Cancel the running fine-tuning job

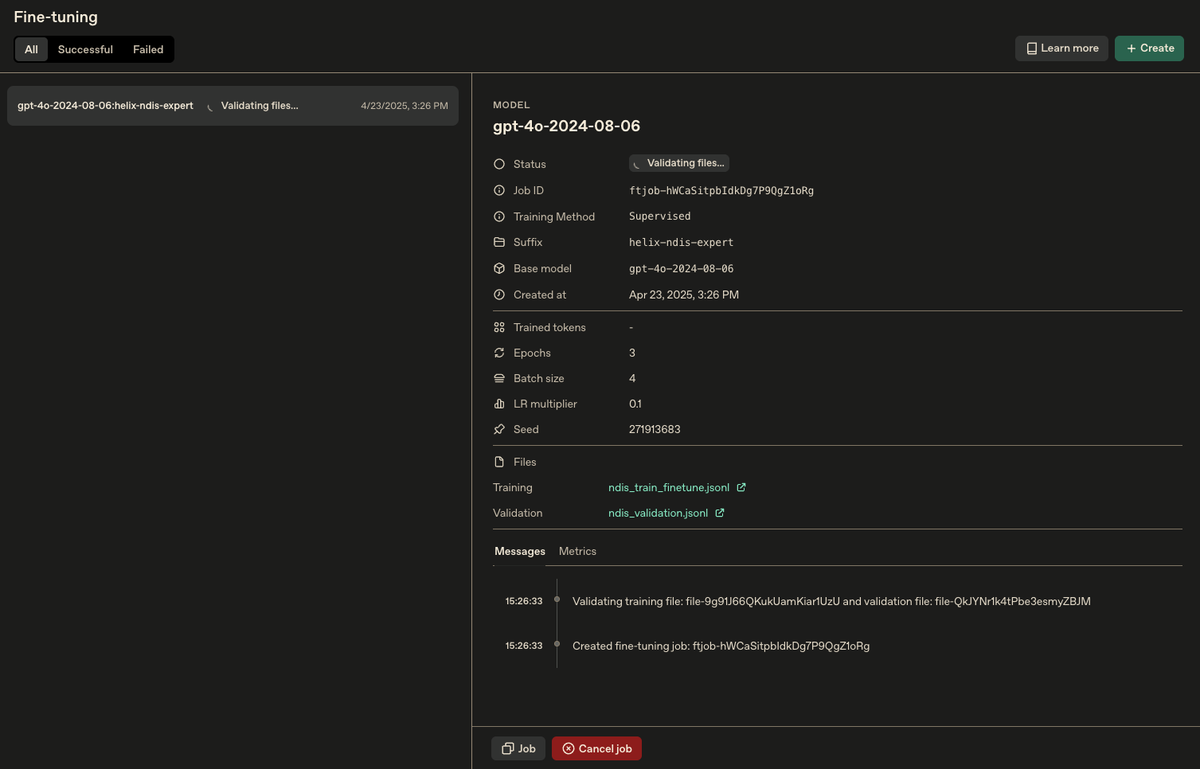[596, 748]
